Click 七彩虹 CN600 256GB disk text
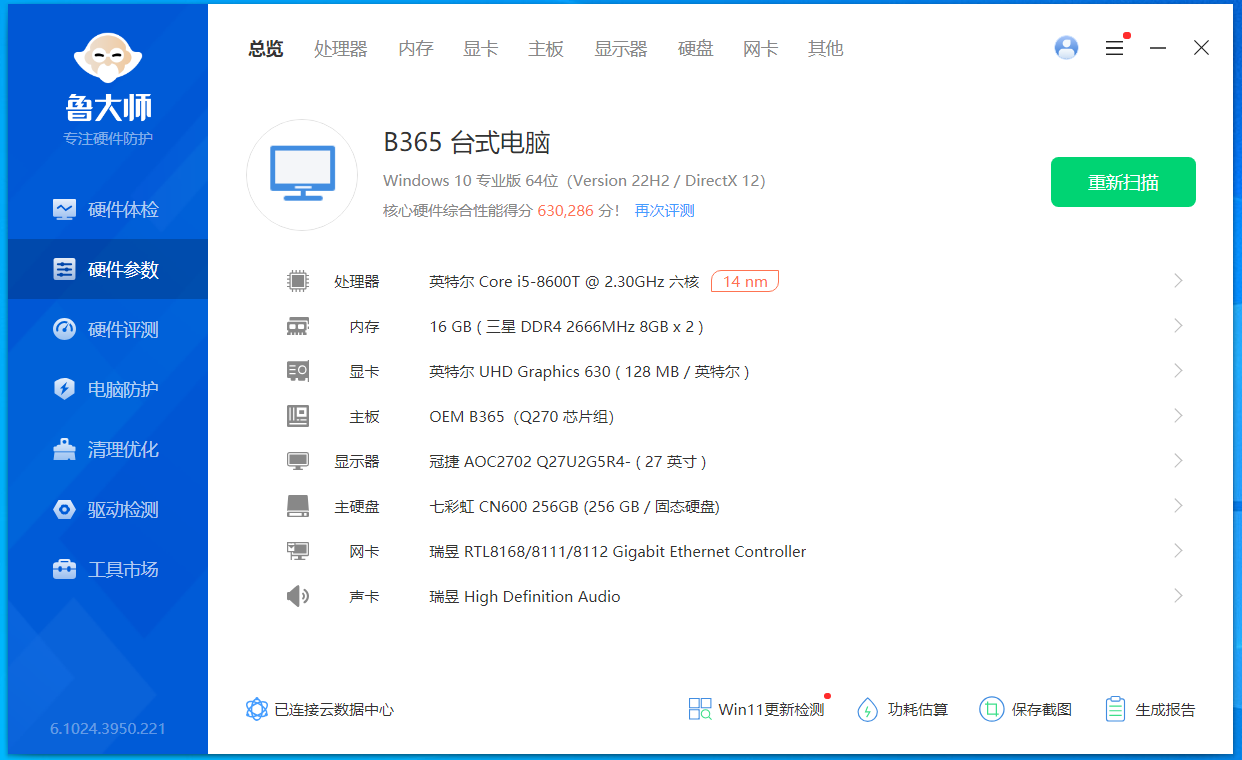Image resolution: width=1242 pixels, height=760 pixels. click(574, 507)
